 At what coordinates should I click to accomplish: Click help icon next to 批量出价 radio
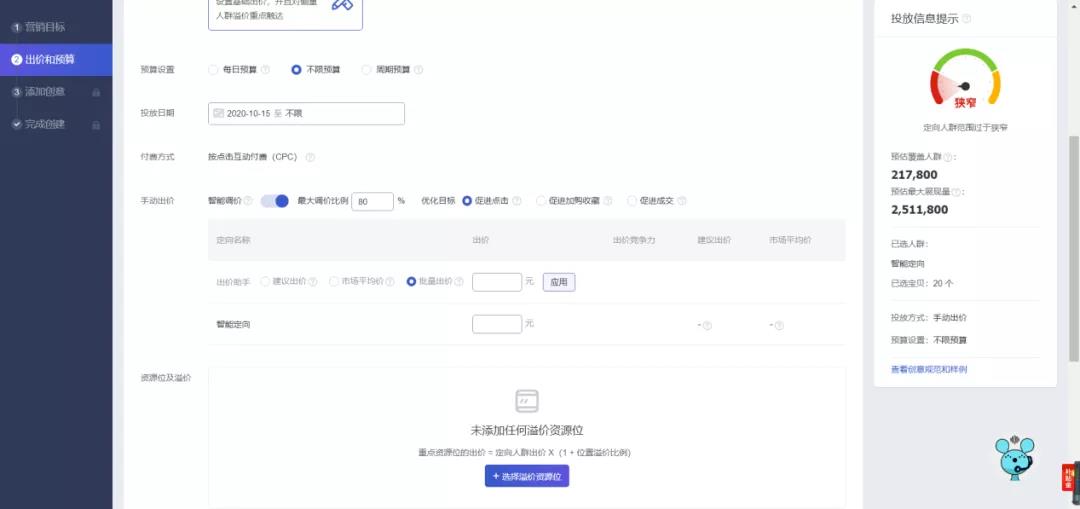click(459, 282)
